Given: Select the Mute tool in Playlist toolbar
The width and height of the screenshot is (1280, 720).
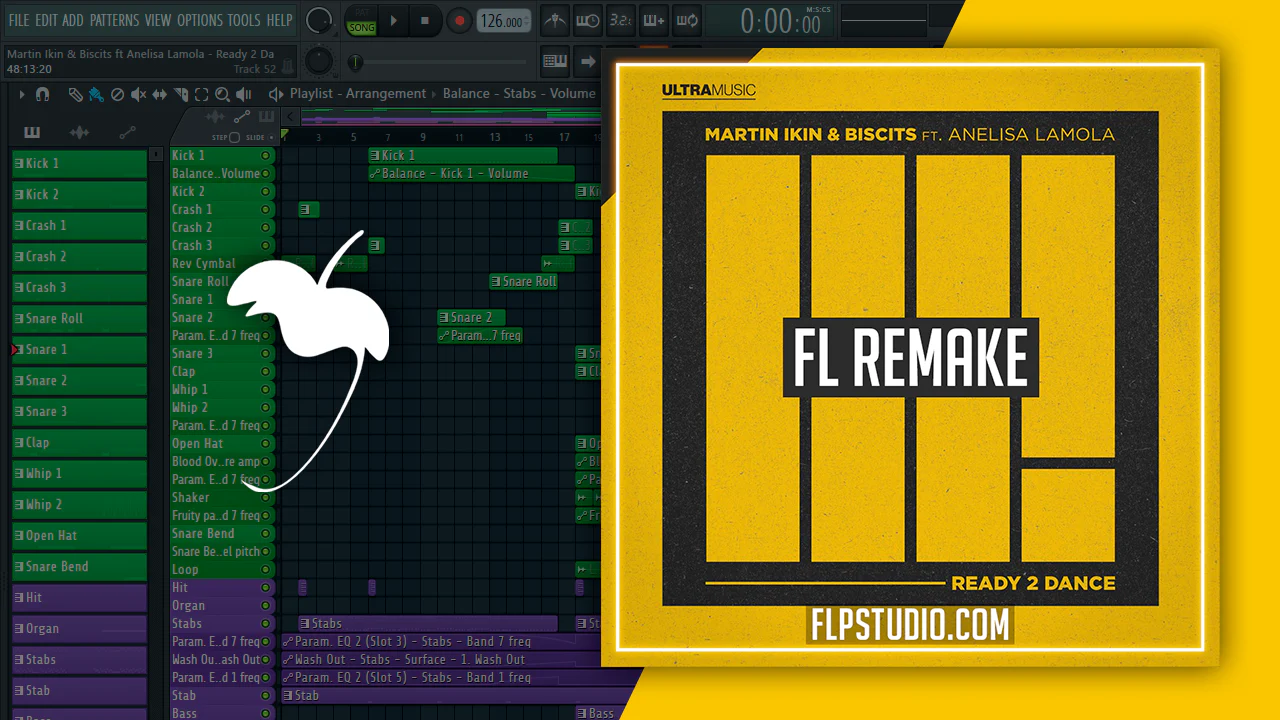Looking at the screenshot, I should coord(138,94).
